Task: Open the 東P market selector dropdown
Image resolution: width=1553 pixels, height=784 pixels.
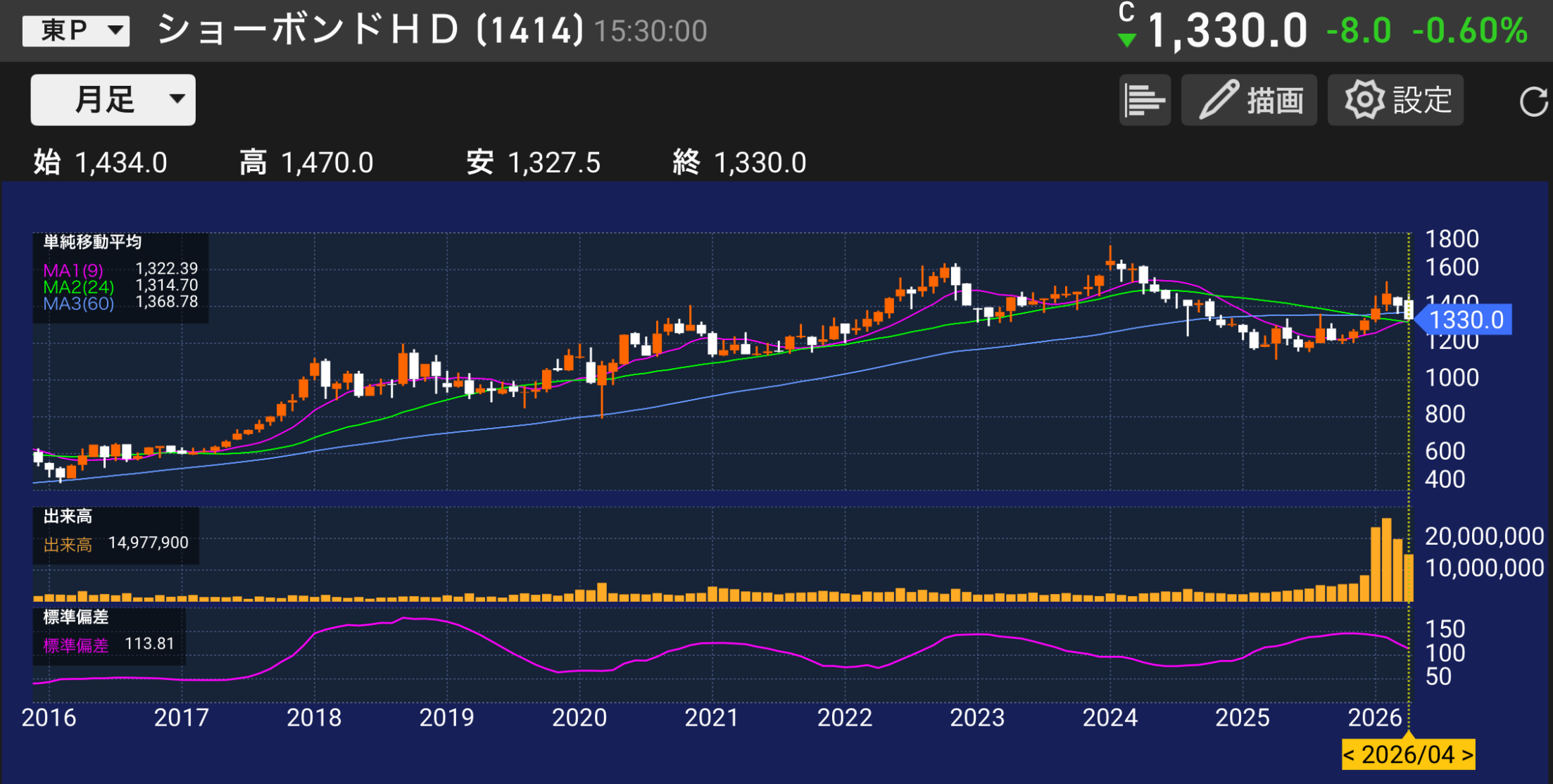Action: click(75, 30)
